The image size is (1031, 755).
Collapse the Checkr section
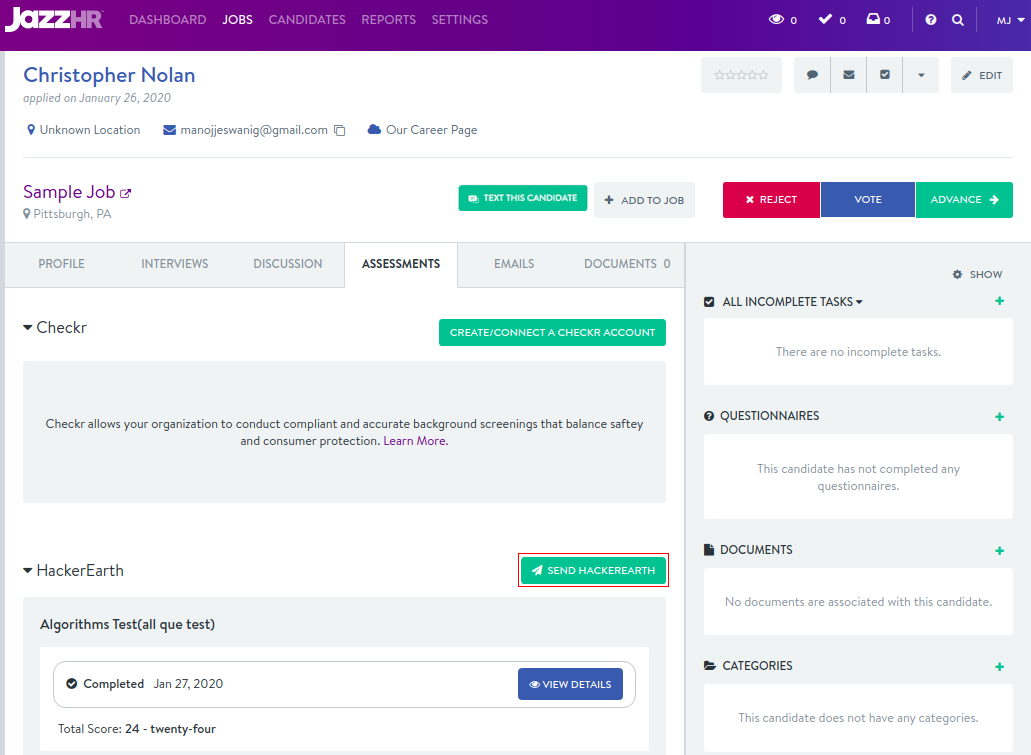(x=28, y=328)
